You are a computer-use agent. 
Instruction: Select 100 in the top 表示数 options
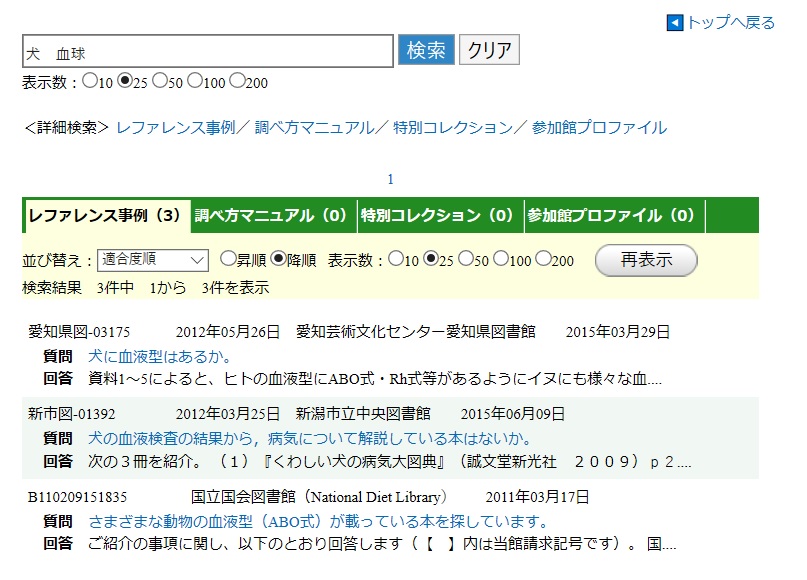tap(195, 80)
